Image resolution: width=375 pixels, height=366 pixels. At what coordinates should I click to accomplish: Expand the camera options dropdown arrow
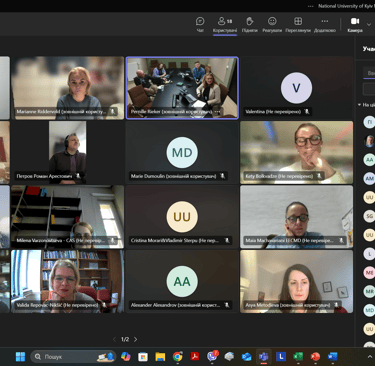[x=369, y=24]
